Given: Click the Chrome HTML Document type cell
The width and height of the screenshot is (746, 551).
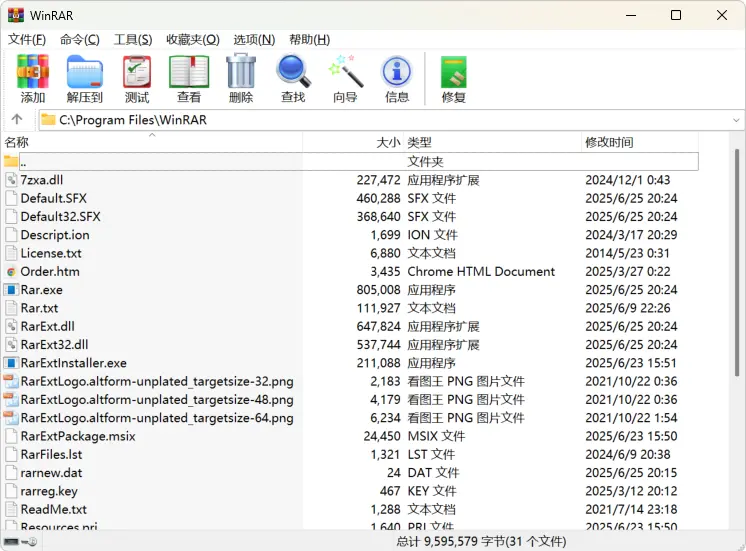Looking at the screenshot, I should point(481,272).
